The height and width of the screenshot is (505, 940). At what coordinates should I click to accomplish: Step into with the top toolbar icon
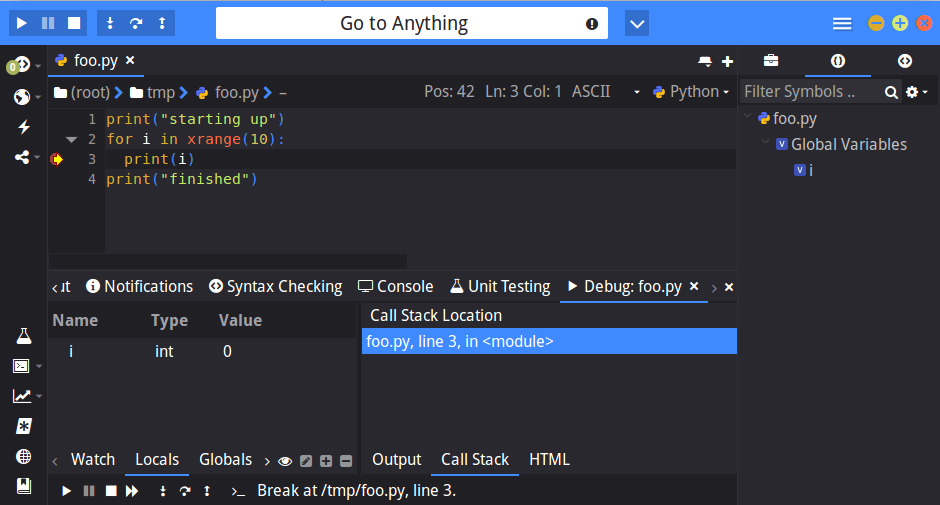coord(110,23)
